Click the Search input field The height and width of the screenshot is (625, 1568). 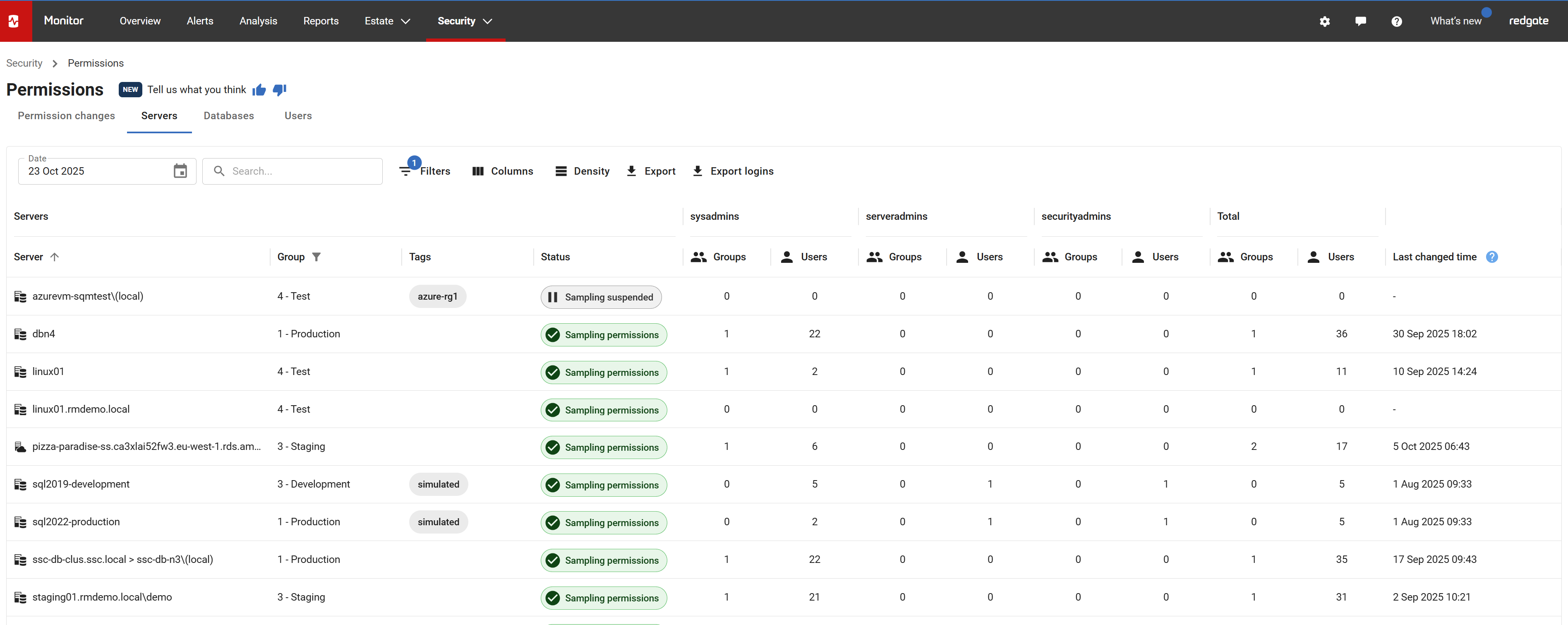tap(298, 171)
